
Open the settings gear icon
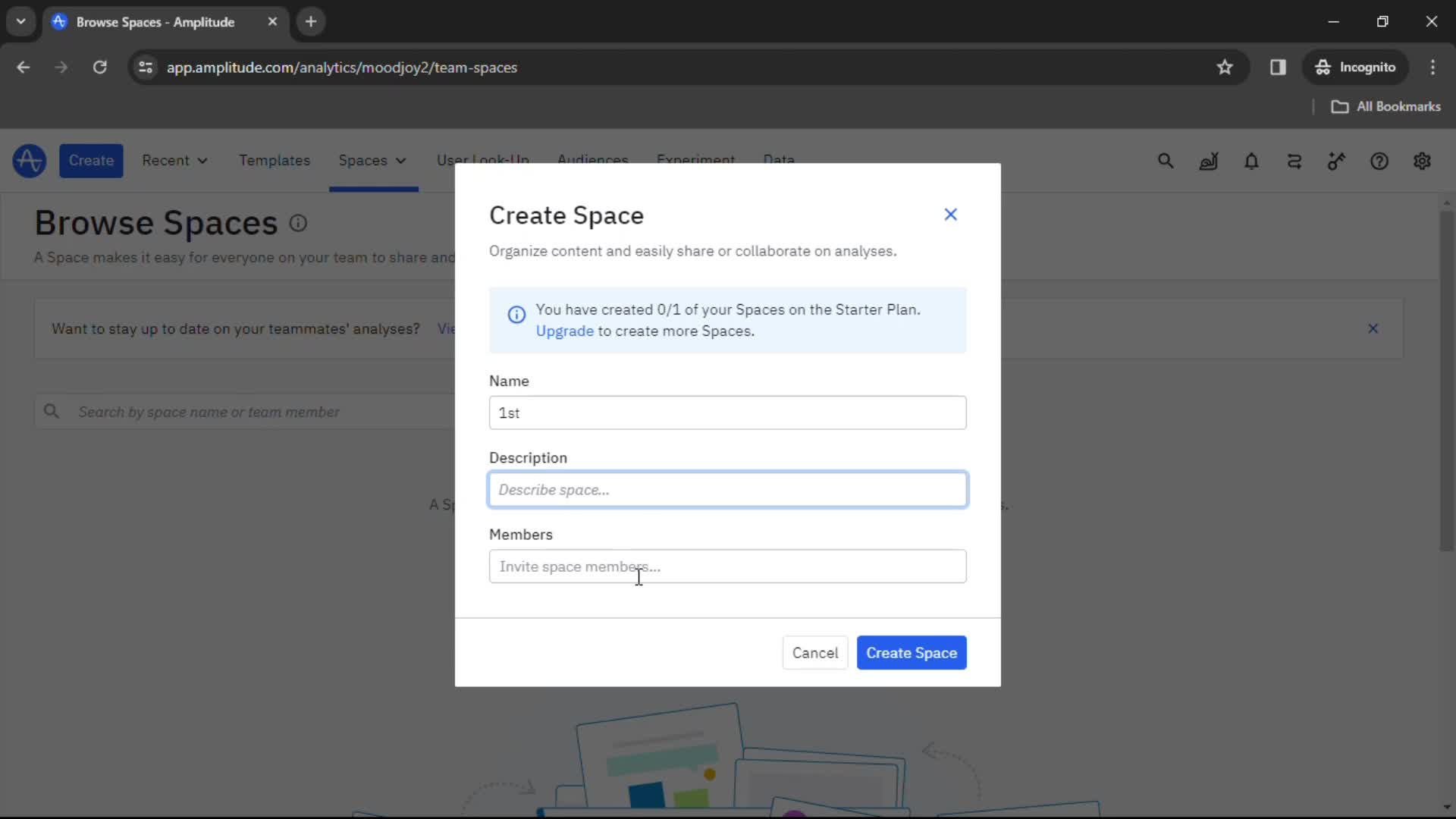(1422, 161)
